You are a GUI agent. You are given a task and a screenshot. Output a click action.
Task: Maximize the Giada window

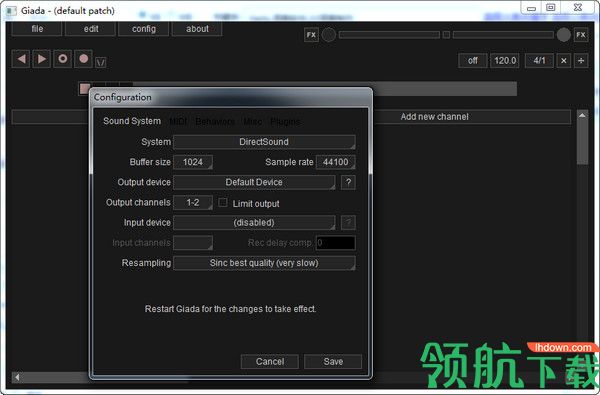click(x=550, y=8)
